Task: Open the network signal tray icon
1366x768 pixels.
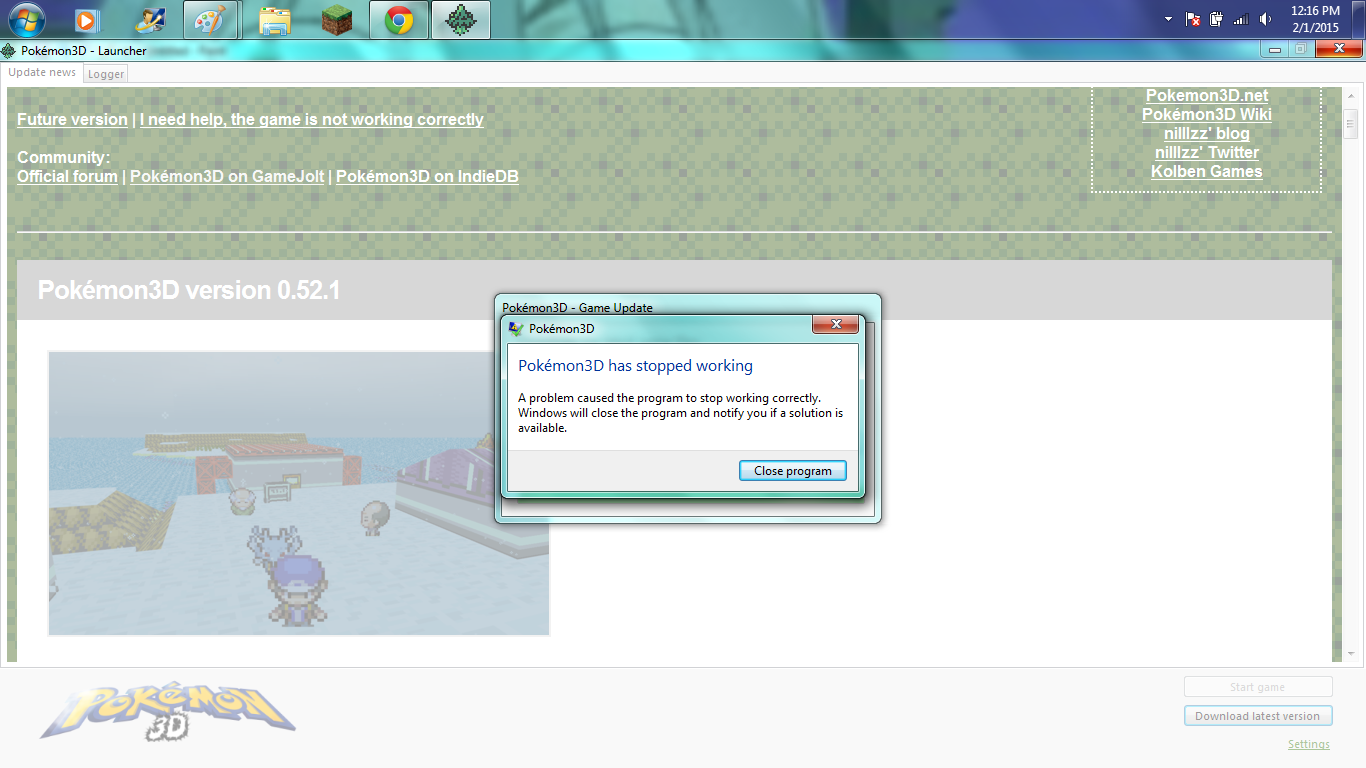Action: (x=1241, y=19)
